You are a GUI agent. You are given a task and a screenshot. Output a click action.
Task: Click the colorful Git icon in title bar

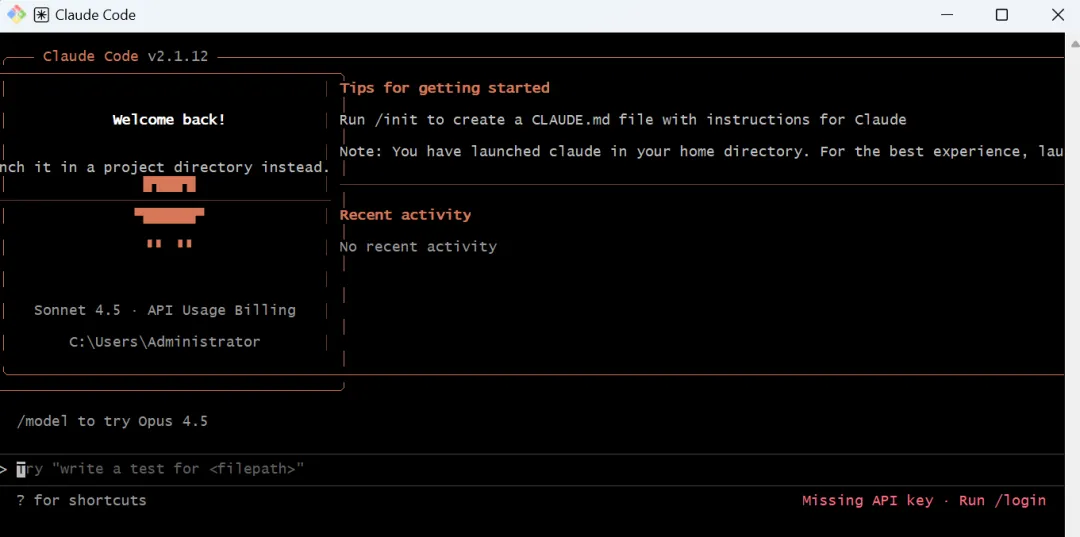17,14
